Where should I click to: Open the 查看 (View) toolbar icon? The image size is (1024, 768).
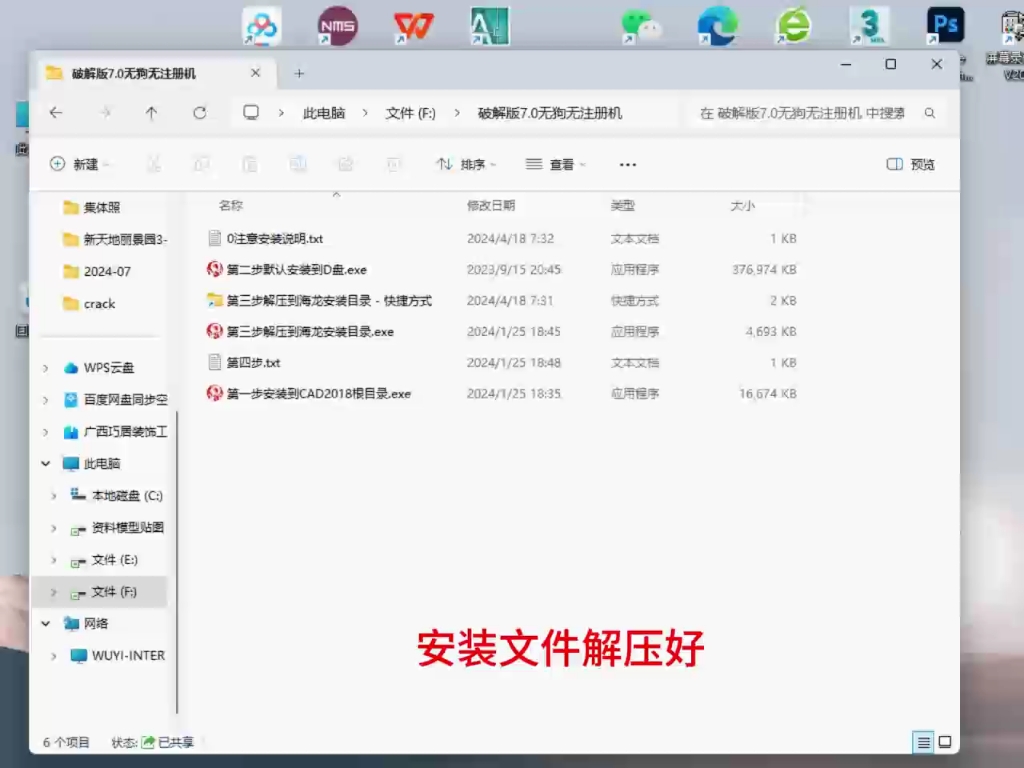pyautogui.click(x=556, y=163)
